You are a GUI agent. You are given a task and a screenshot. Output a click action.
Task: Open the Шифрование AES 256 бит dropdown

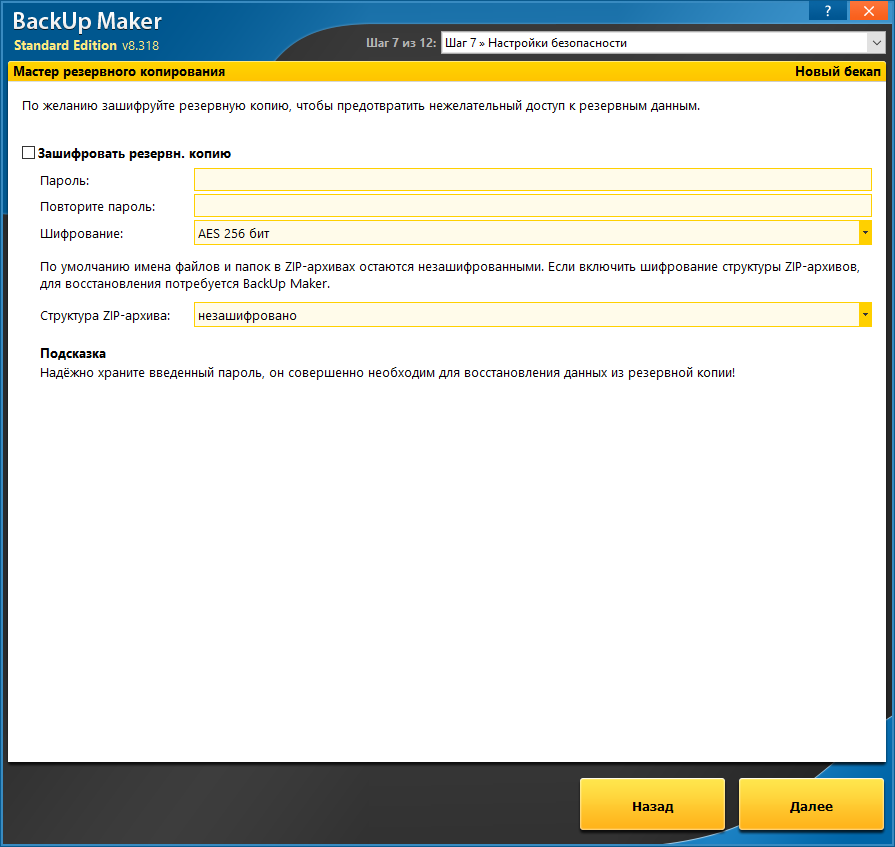[x=533, y=233]
